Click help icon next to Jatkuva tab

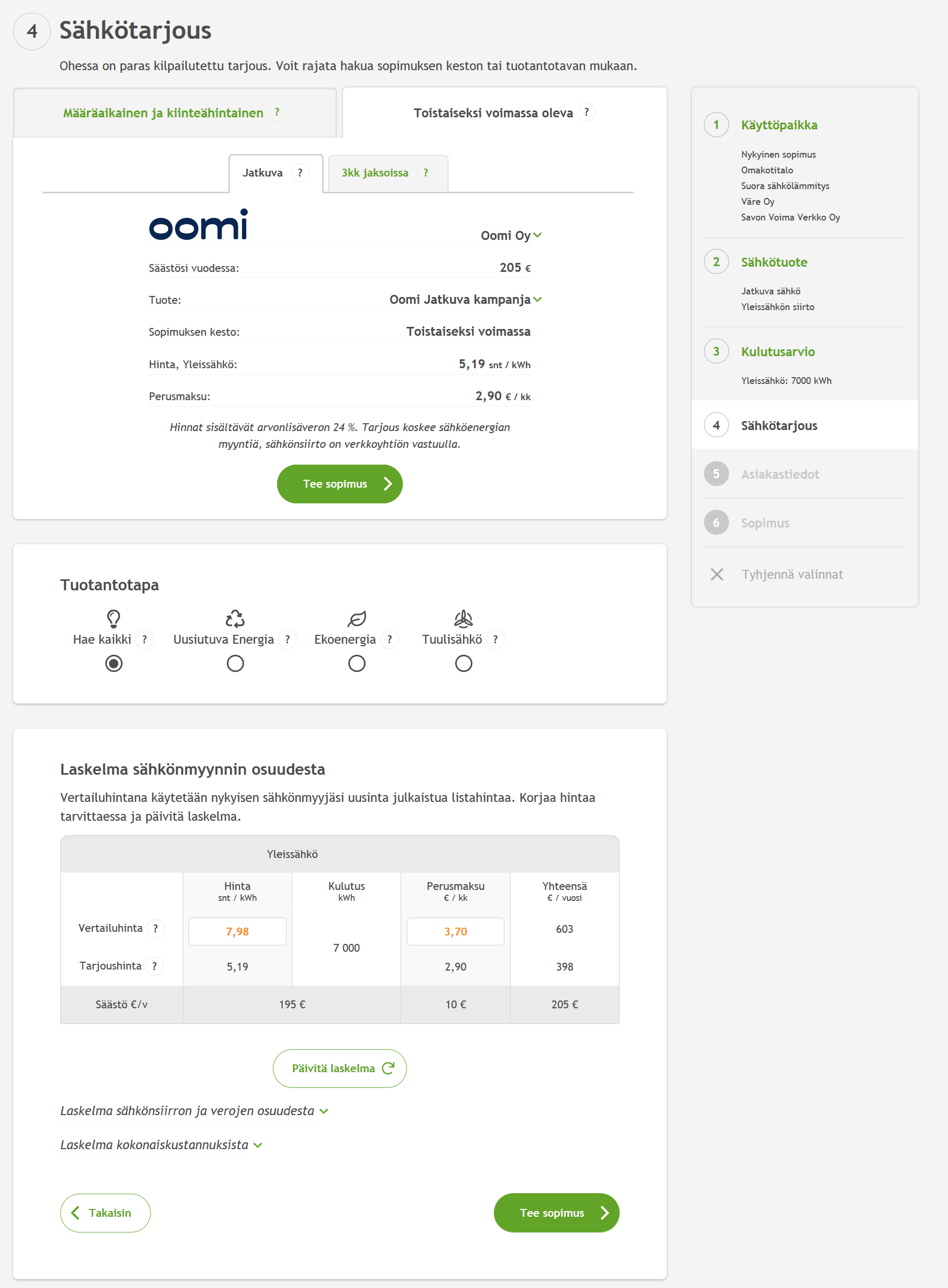tap(300, 173)
